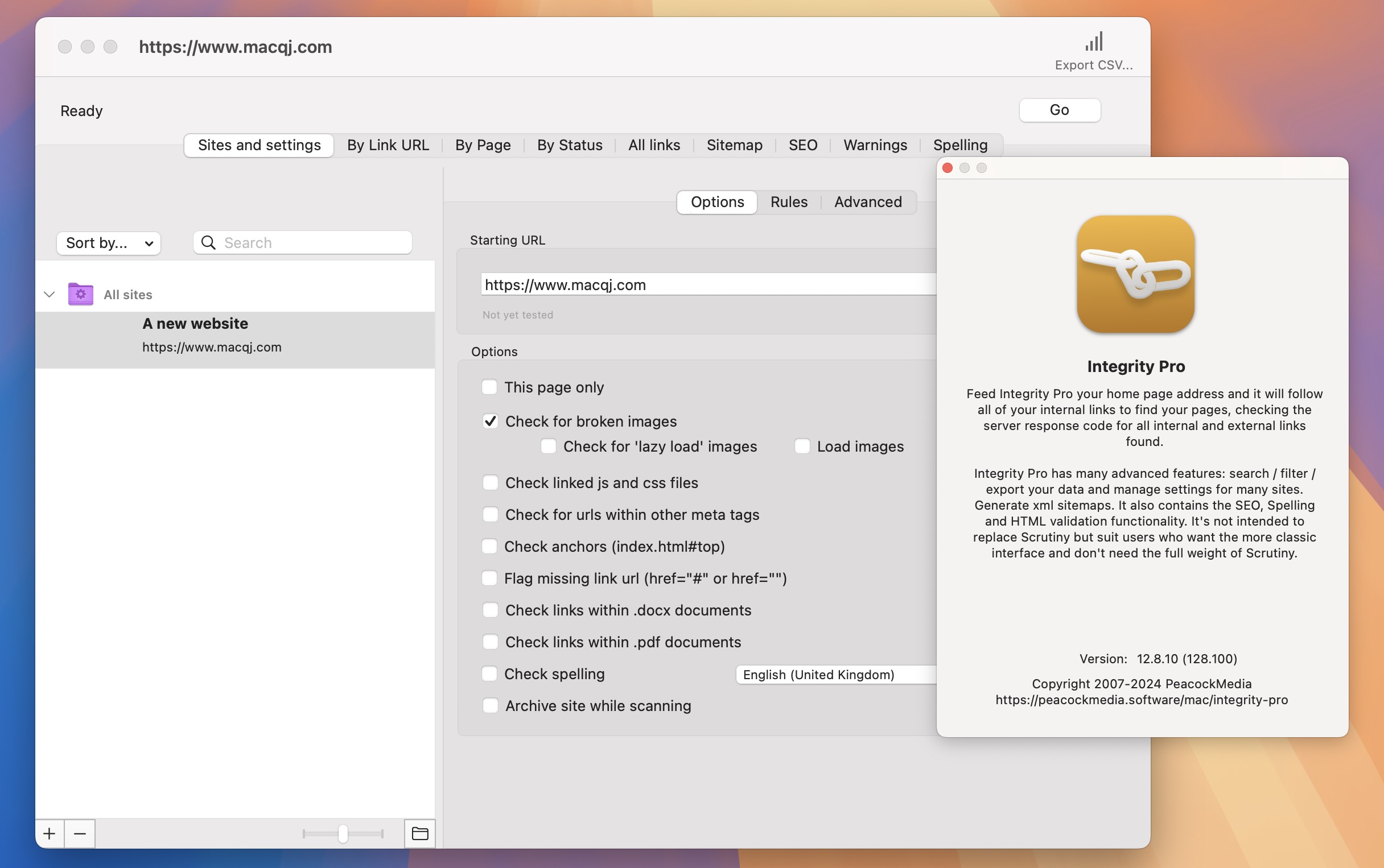Image resolution: width=1384 pixels, height=868 pixels.
Task: Open the By Link URL tab
Action: click(388, 145)
